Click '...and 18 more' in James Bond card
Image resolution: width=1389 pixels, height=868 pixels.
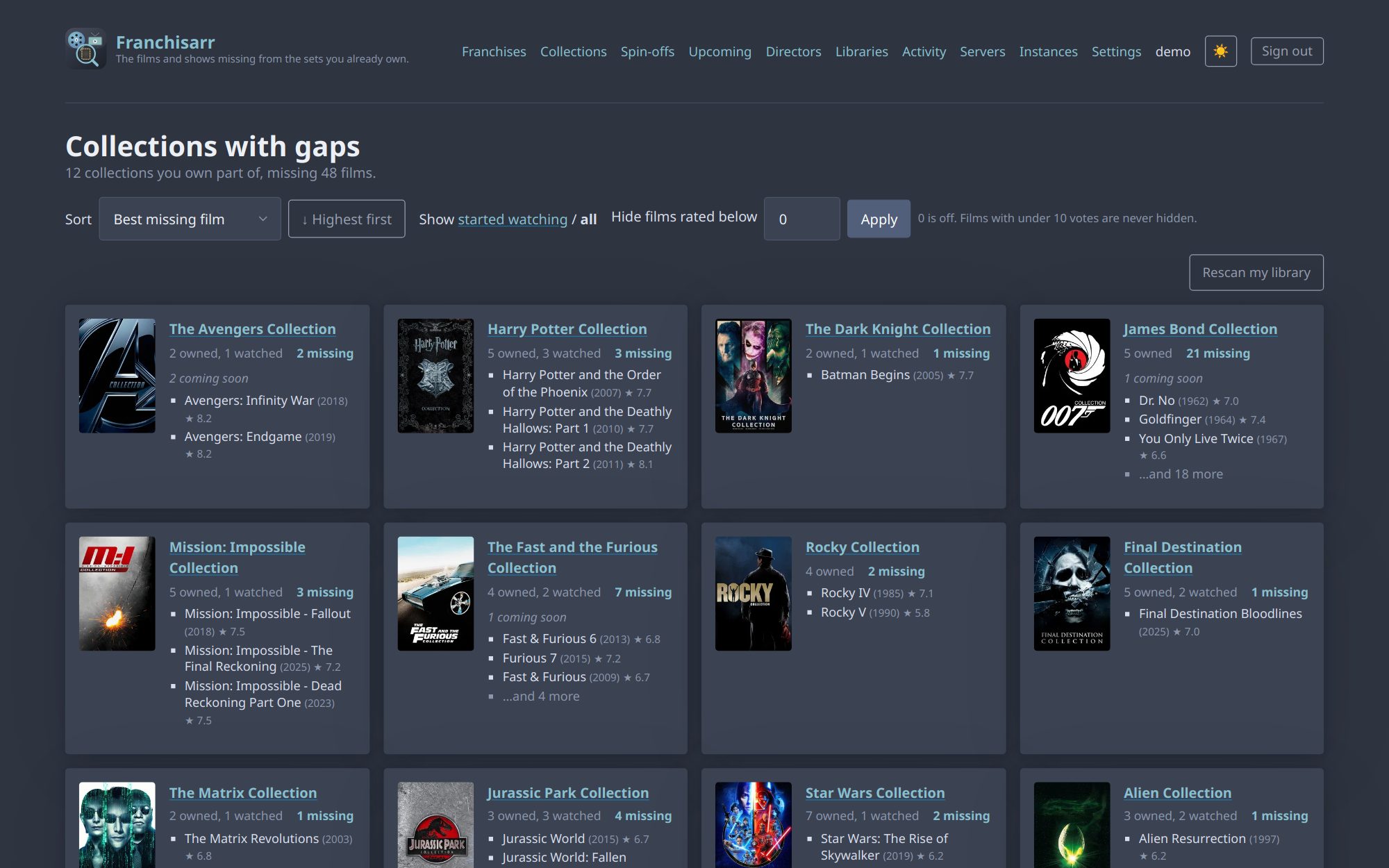(1181, 474)
